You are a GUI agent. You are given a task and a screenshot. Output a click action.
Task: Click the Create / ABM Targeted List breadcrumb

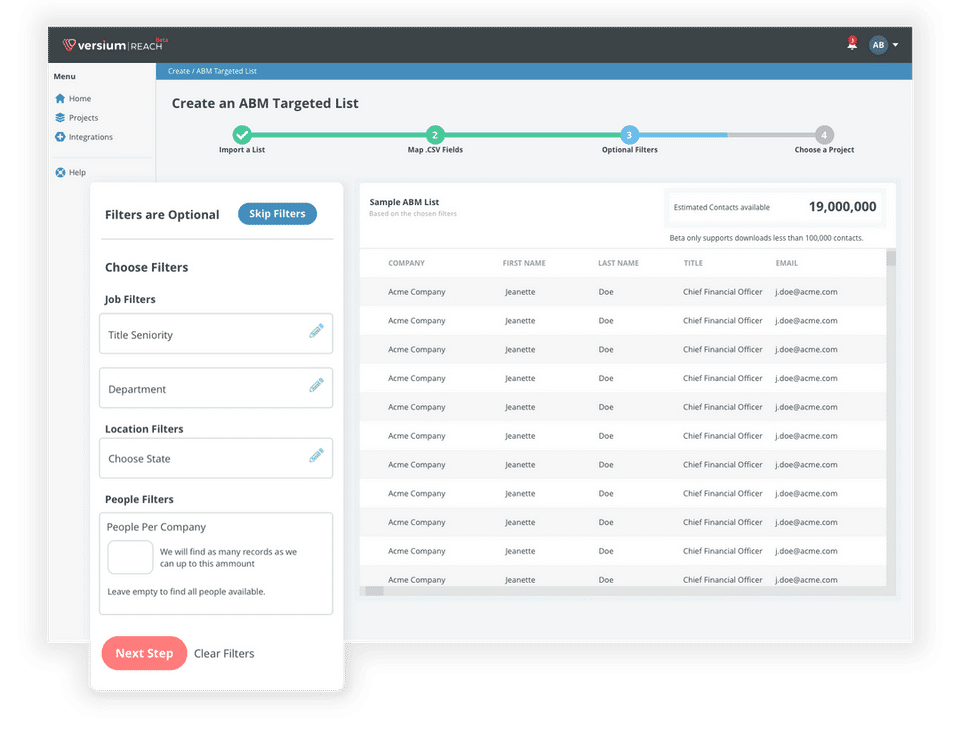coord(212,71)
